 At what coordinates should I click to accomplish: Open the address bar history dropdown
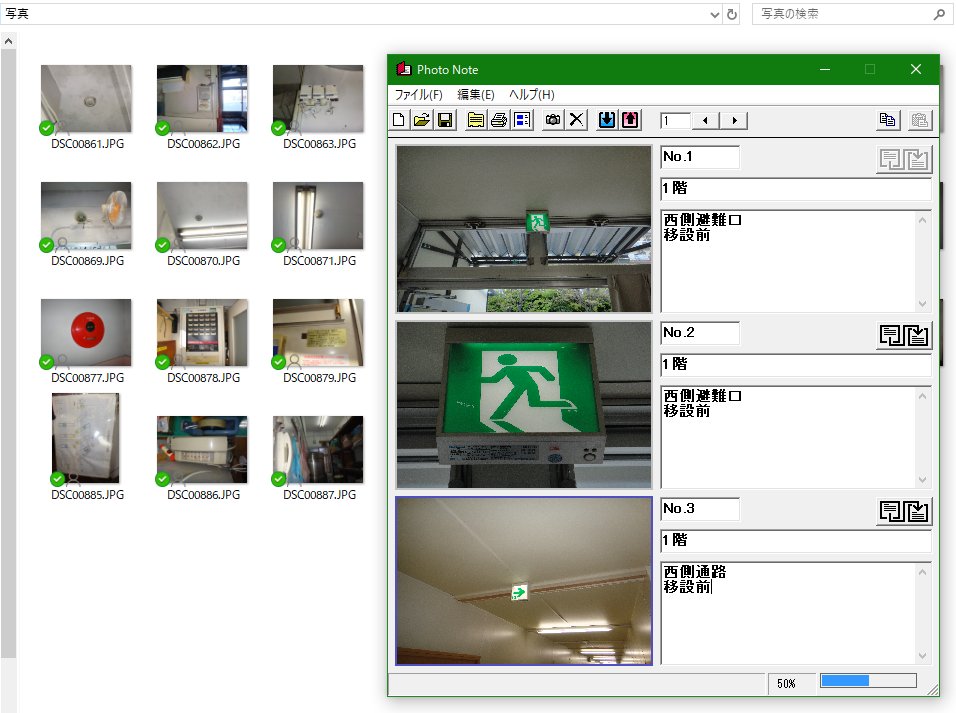point(714,15)
